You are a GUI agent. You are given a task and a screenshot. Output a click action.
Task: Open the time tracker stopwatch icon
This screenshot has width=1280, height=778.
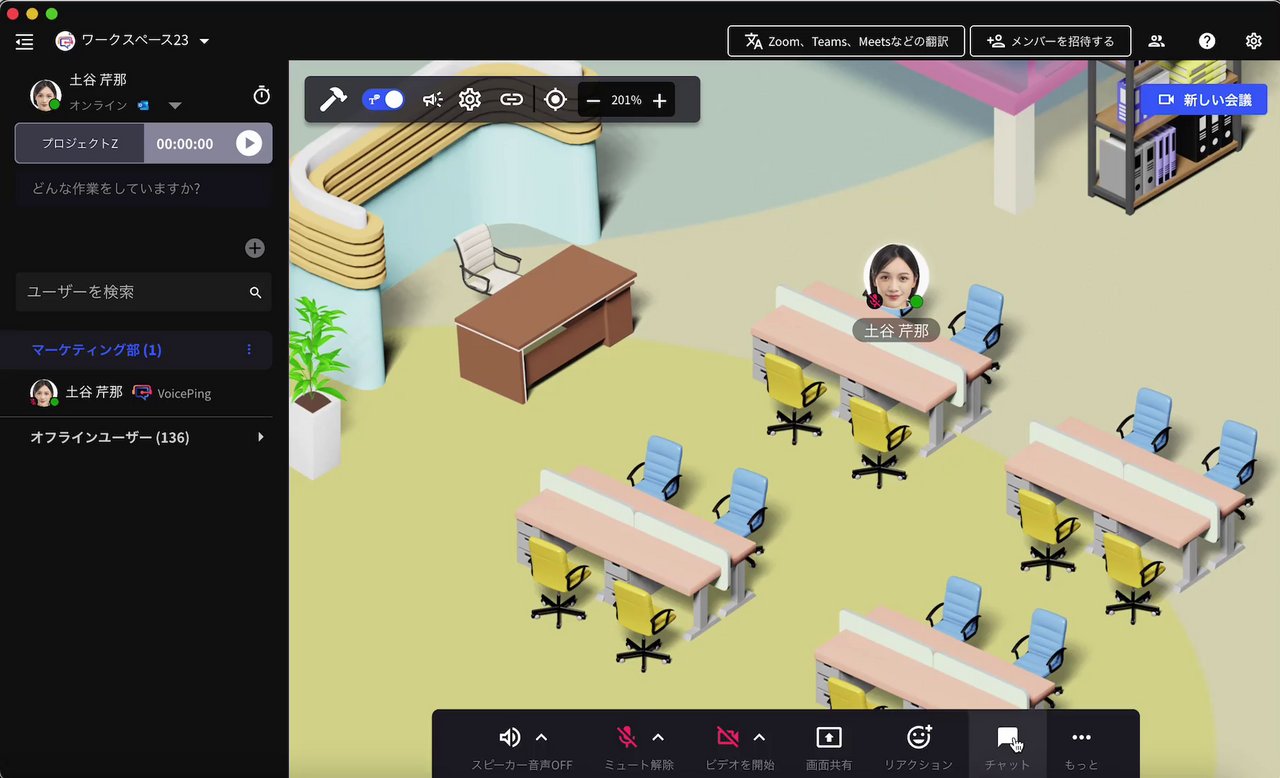[261, 95]
